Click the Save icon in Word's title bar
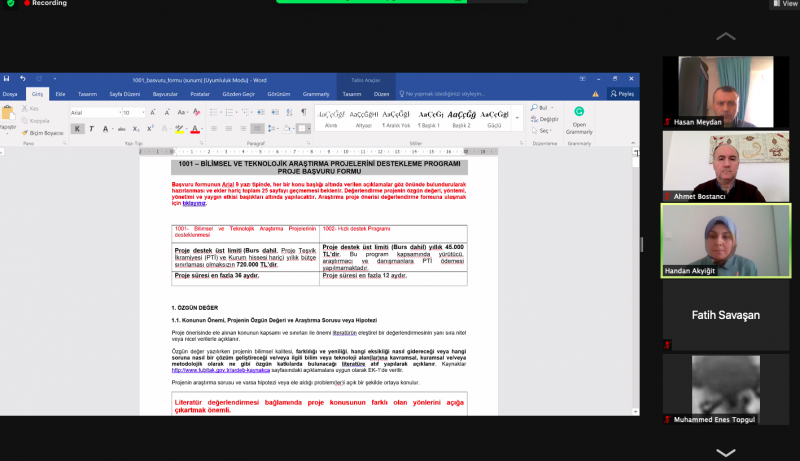 (x=7, y=78)
